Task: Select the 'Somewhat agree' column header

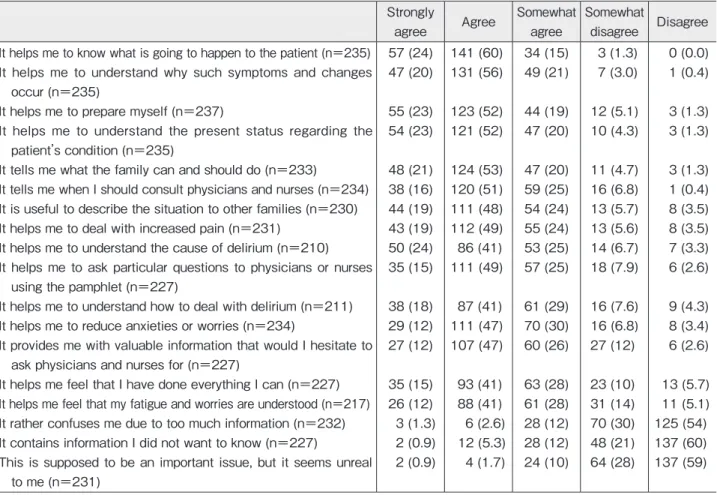Action: pos(546,22)
